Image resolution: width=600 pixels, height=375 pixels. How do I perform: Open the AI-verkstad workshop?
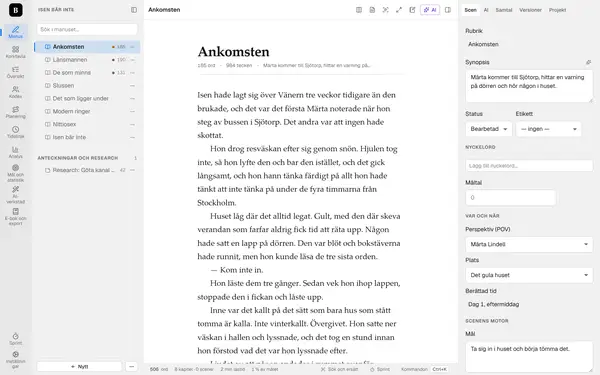pos(16,194)
